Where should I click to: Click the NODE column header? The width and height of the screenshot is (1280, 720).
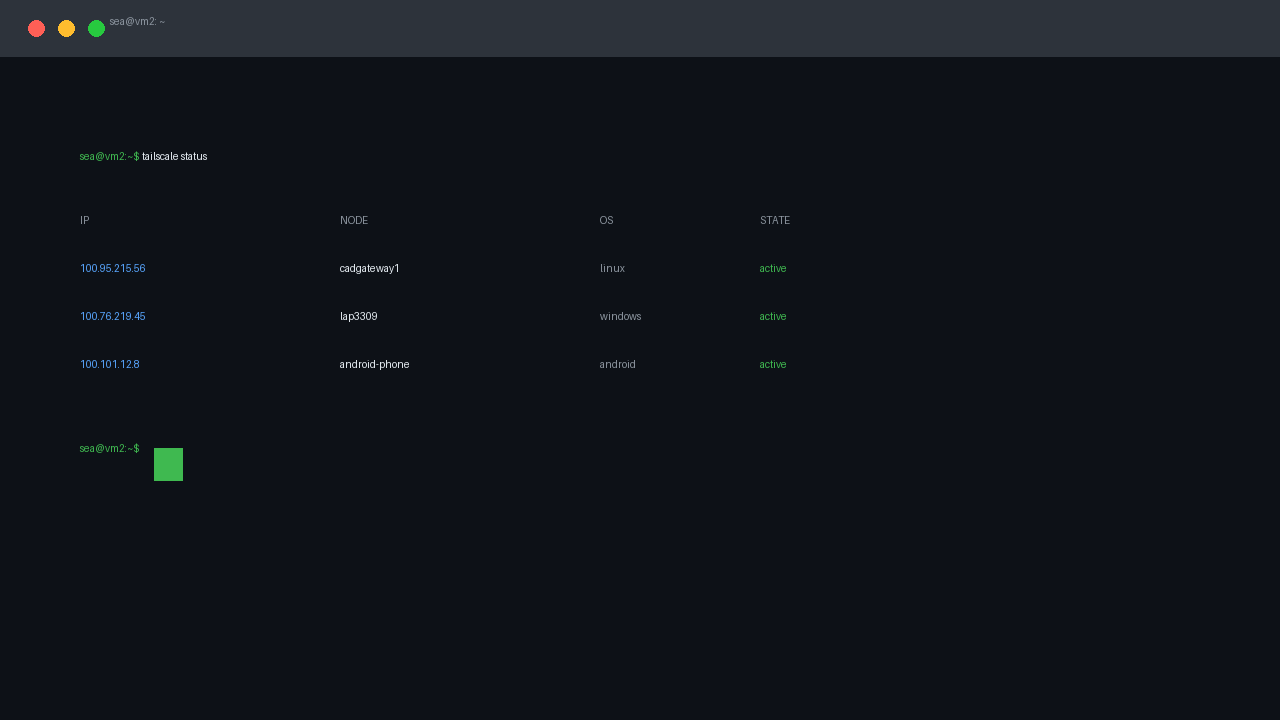click(x=354, y=220)
